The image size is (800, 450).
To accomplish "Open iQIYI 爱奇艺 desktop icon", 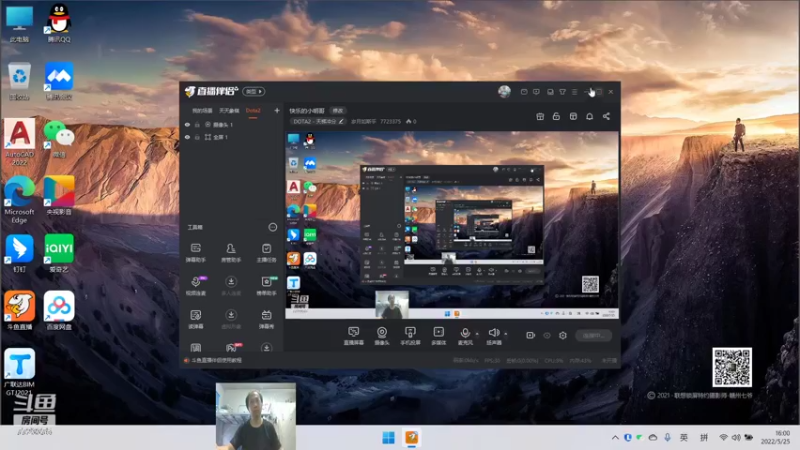I will (59, 253).
